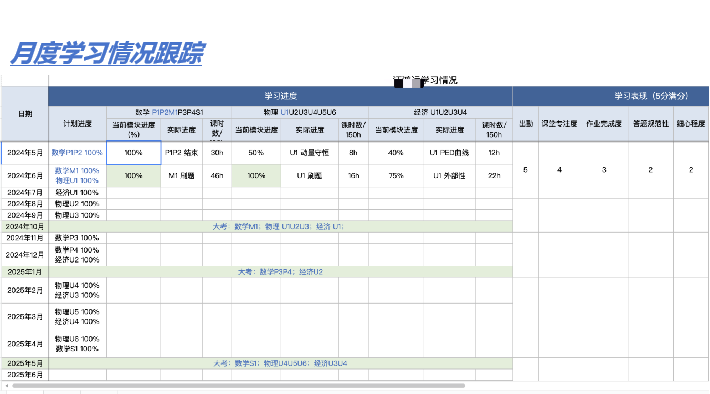Click the 物理U3 100% plan cell
The height and width of the screenshot is (394, 710).
77,215
